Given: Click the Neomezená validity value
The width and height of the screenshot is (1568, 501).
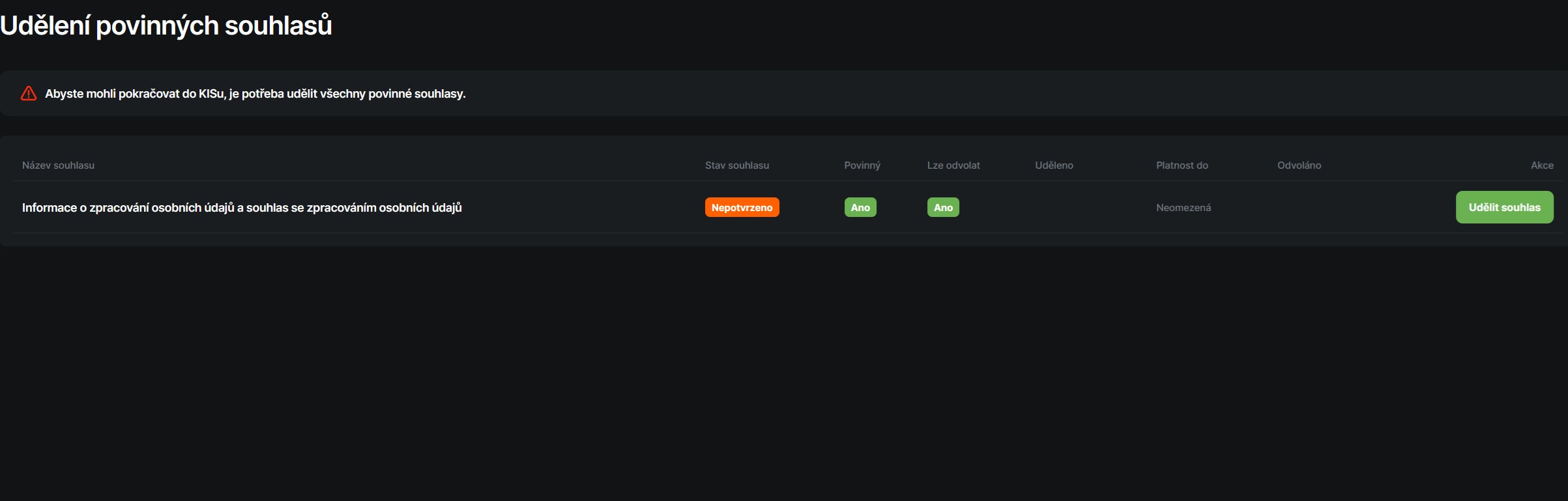Looking at the screenshot, I should click(1183, 208).
